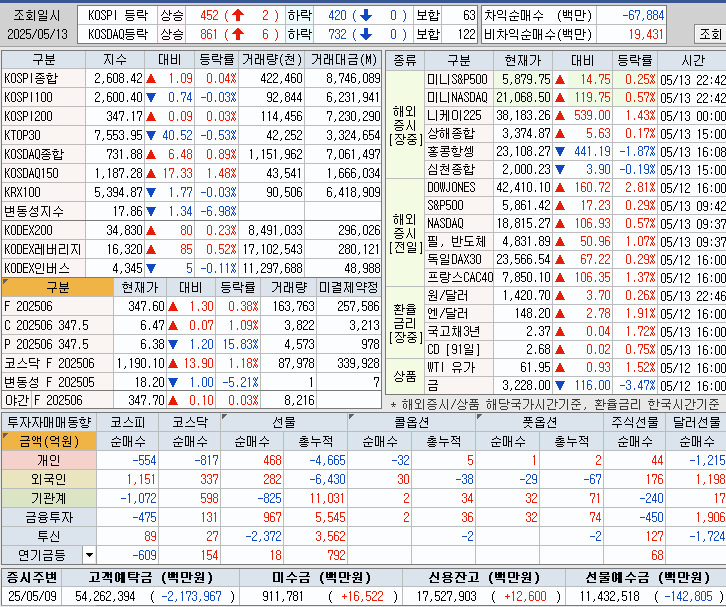Viewport: 726px width, 607px height.
Task: Click the blue down triangle in 홍콩항셍 row
Action: [560, 152]
